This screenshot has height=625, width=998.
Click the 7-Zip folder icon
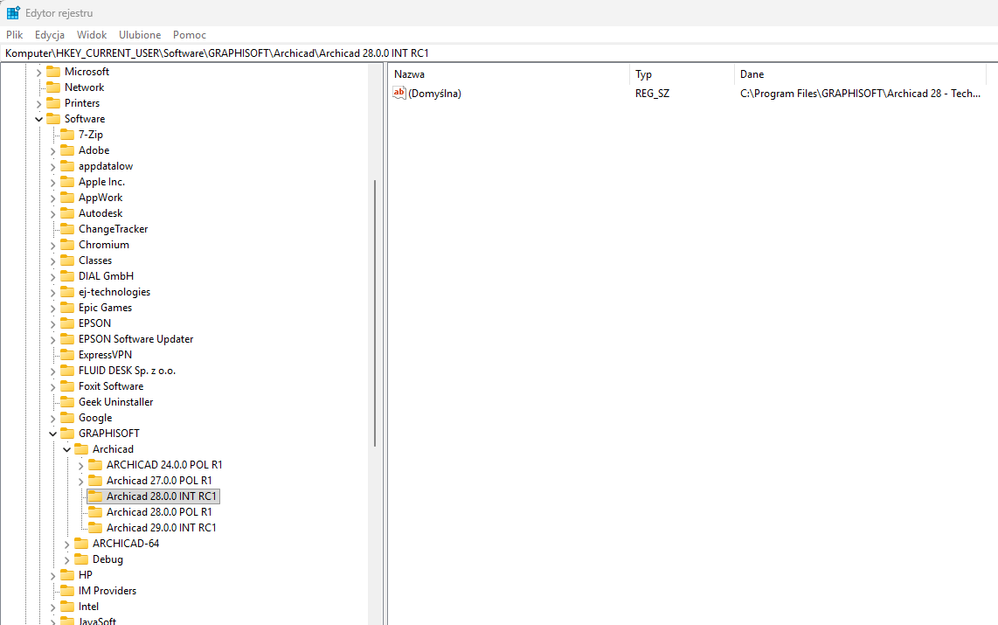point(67,134)
